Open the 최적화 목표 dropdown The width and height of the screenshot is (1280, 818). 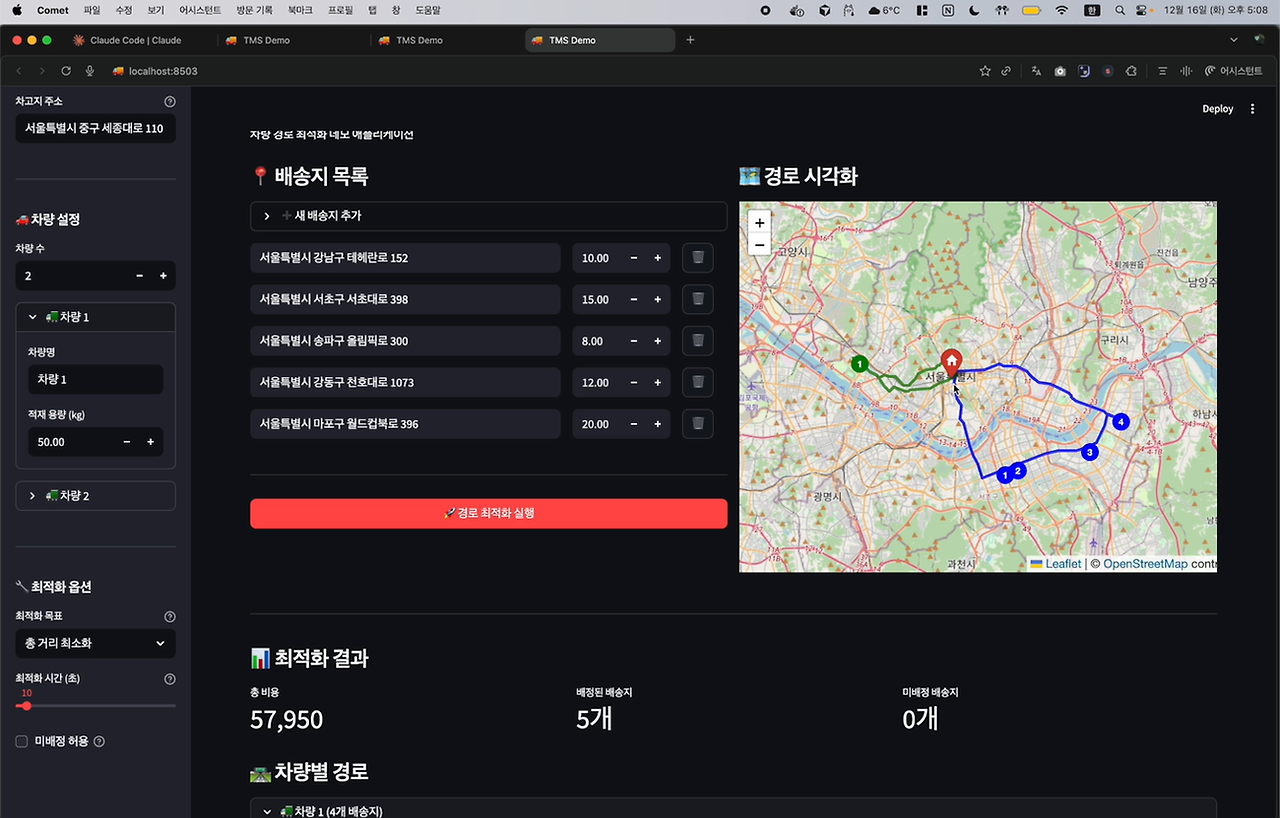pyautogui.click(x=96, y=643)
